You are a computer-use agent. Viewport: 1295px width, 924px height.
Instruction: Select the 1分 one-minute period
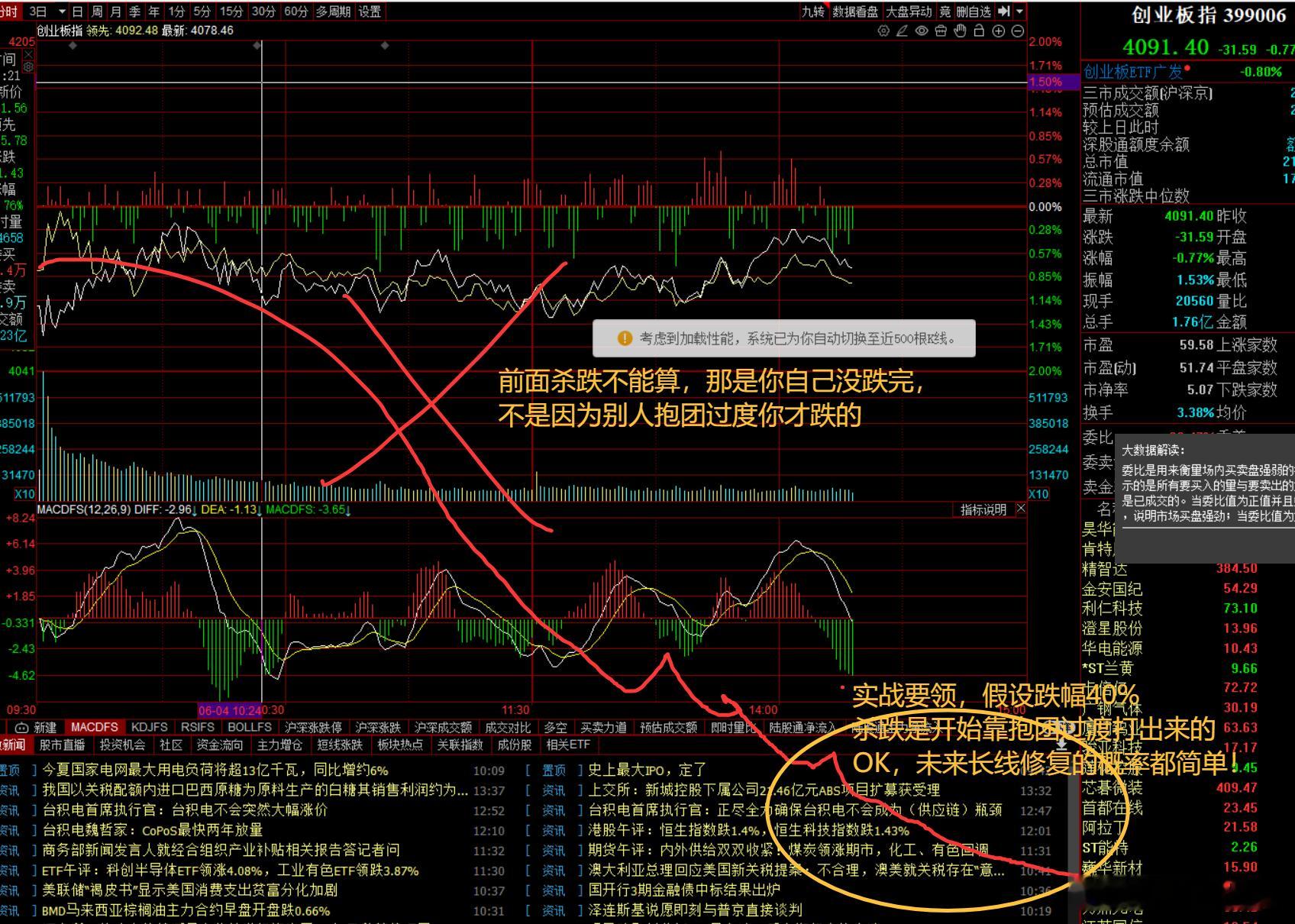(176, 11)
